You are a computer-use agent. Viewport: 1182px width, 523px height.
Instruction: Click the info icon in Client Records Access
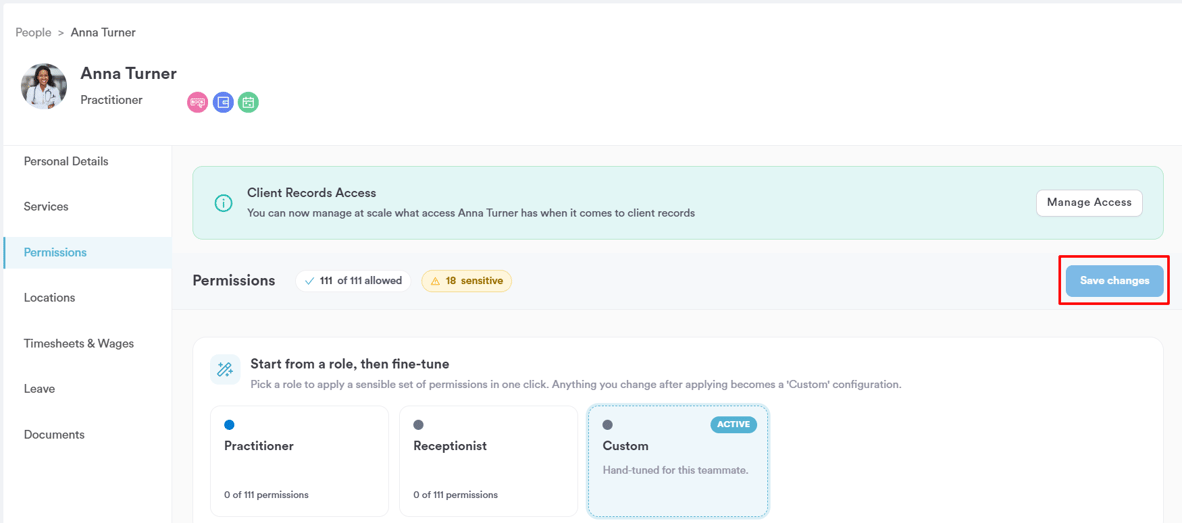click(222, 203)
